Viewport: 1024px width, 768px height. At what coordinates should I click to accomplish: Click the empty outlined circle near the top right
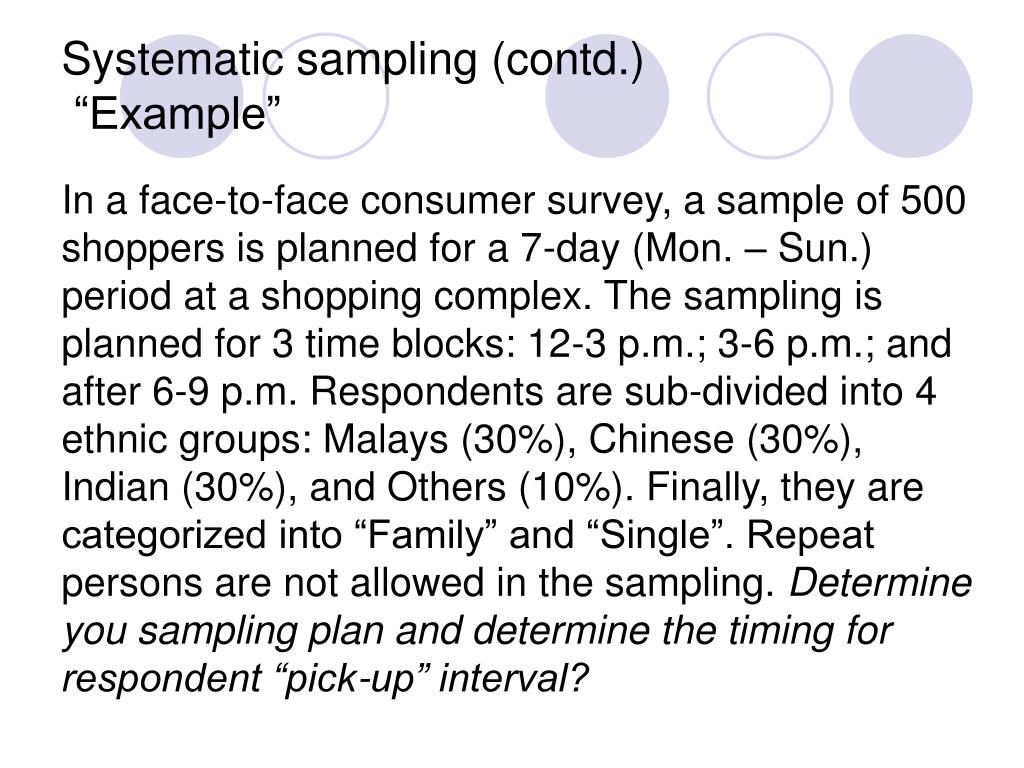(x=770, y=96)
